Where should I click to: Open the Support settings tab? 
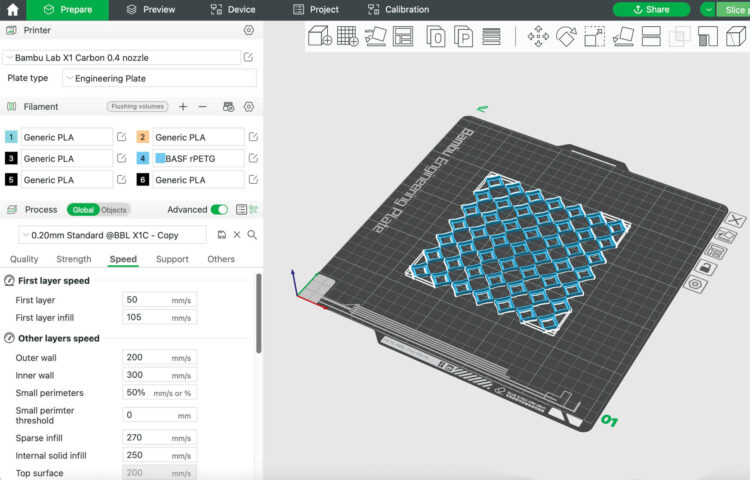(172, 259)
